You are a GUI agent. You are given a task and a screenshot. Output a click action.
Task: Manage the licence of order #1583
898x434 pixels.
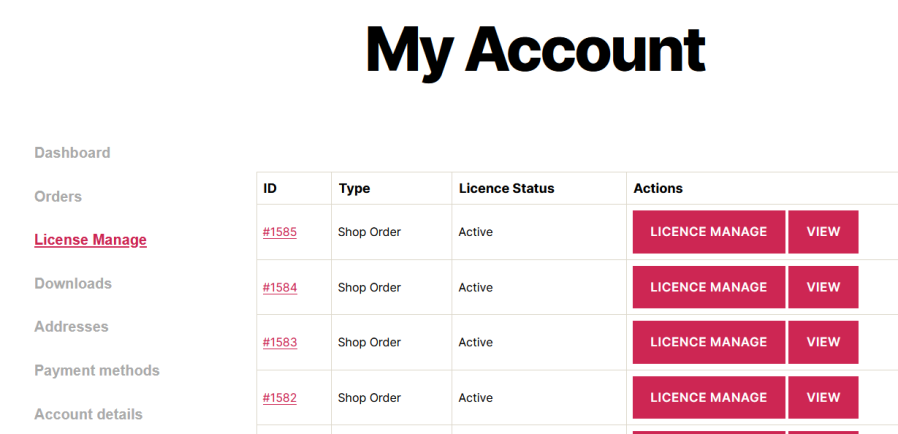point(708,342)
